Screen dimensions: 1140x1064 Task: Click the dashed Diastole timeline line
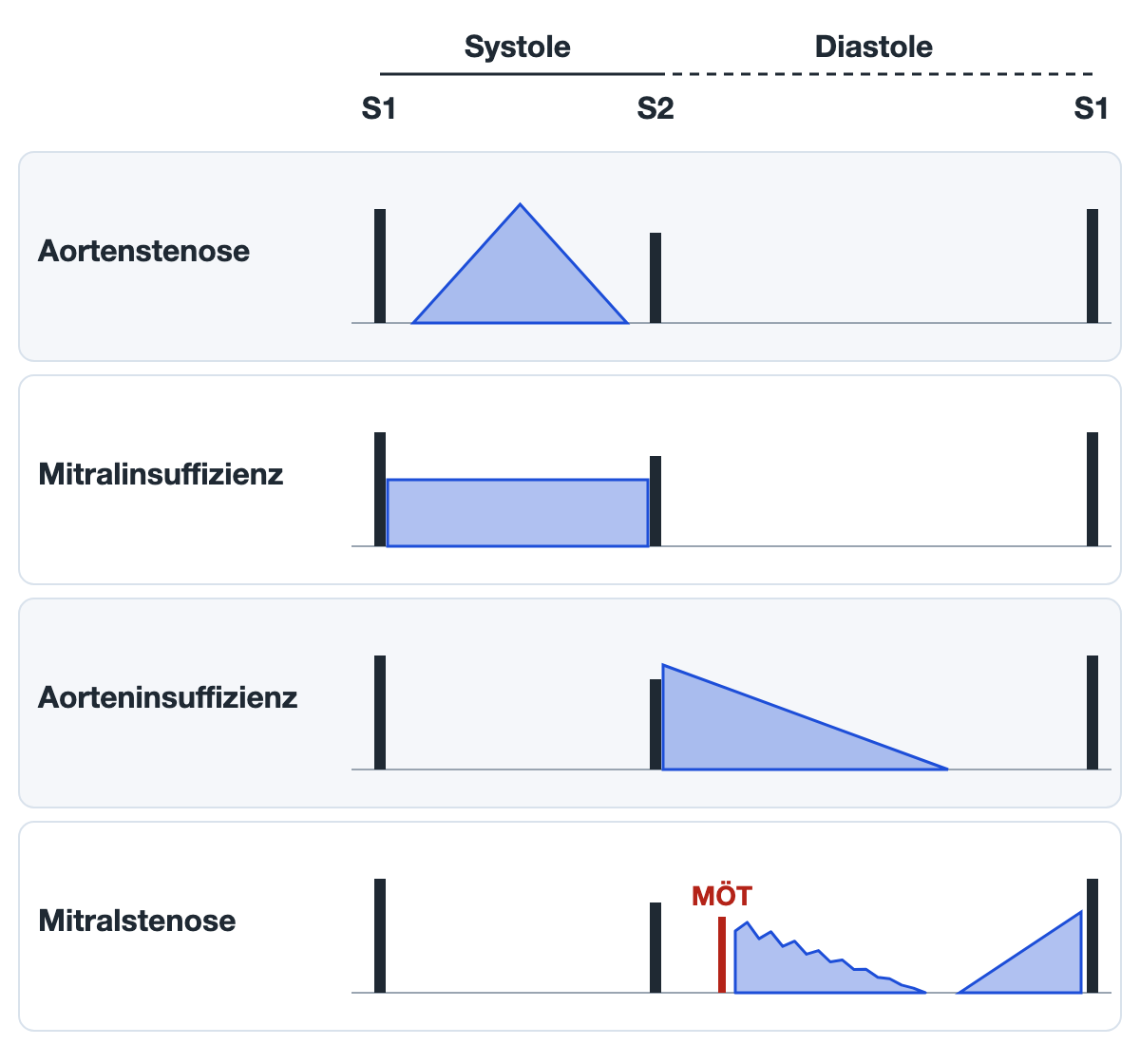click(879, 74)
